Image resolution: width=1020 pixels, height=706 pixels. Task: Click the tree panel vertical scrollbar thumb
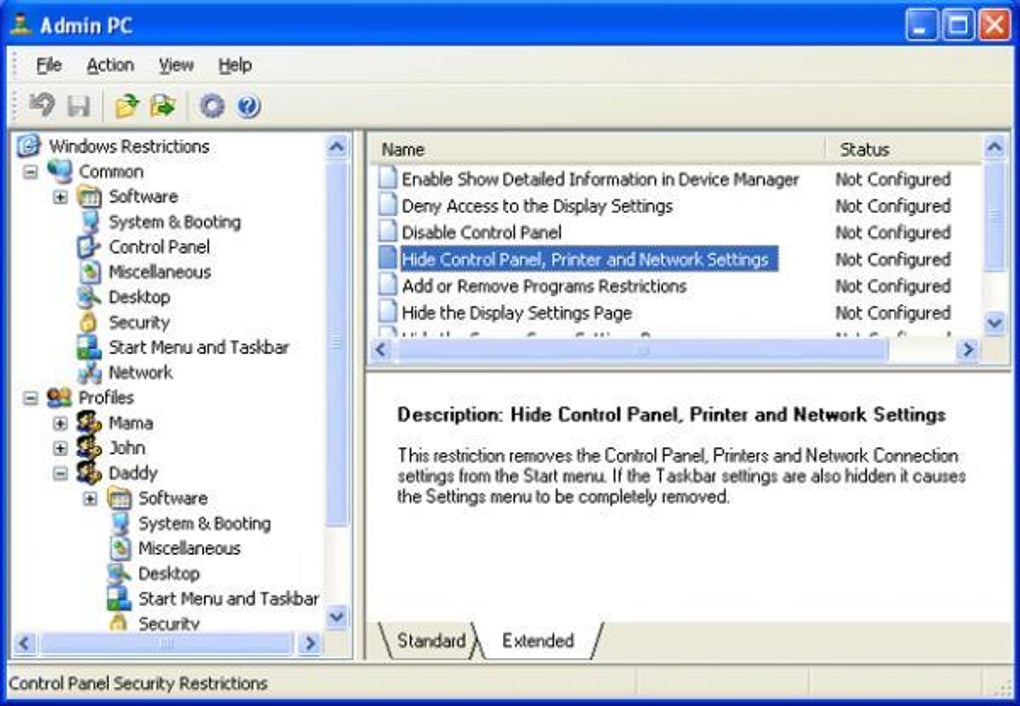tap(337, 343)
